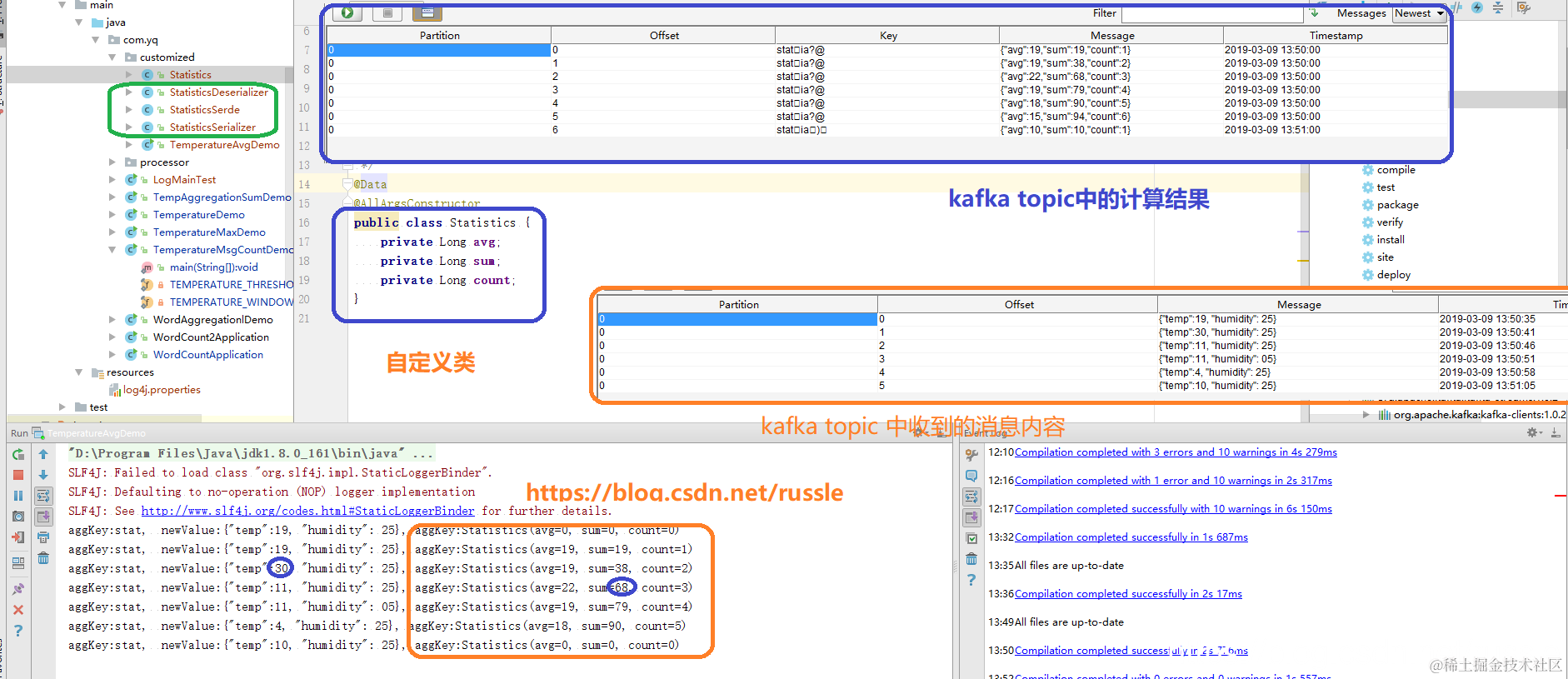
Task: Close the Run tab with the red X
Action: click(x=18, y=610)
